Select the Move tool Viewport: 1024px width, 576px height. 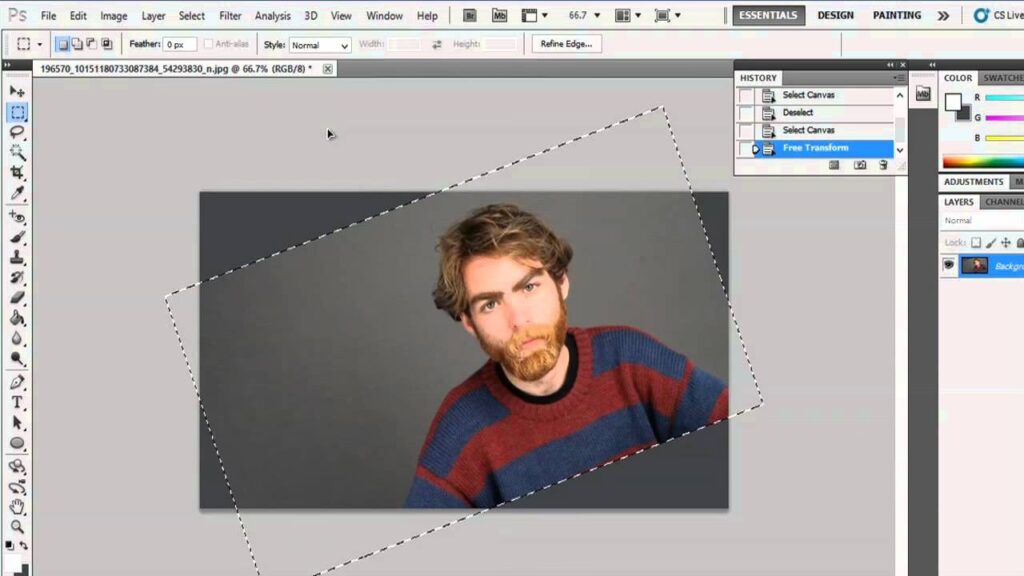tap(18, 91)
